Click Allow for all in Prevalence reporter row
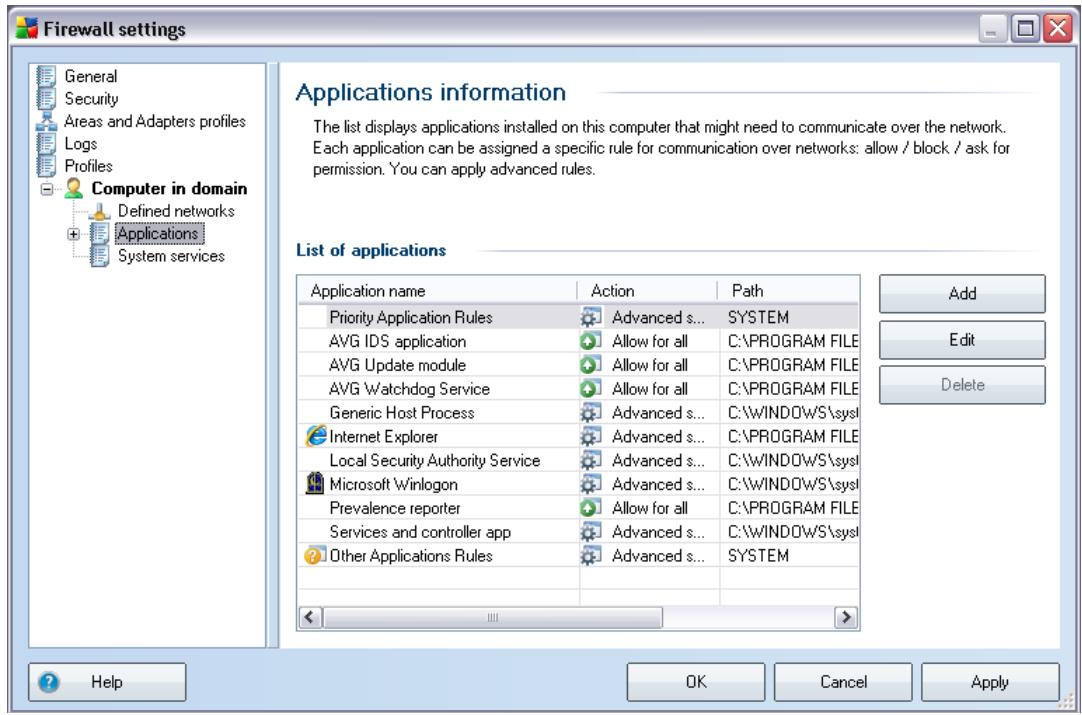 coord(650,508)
